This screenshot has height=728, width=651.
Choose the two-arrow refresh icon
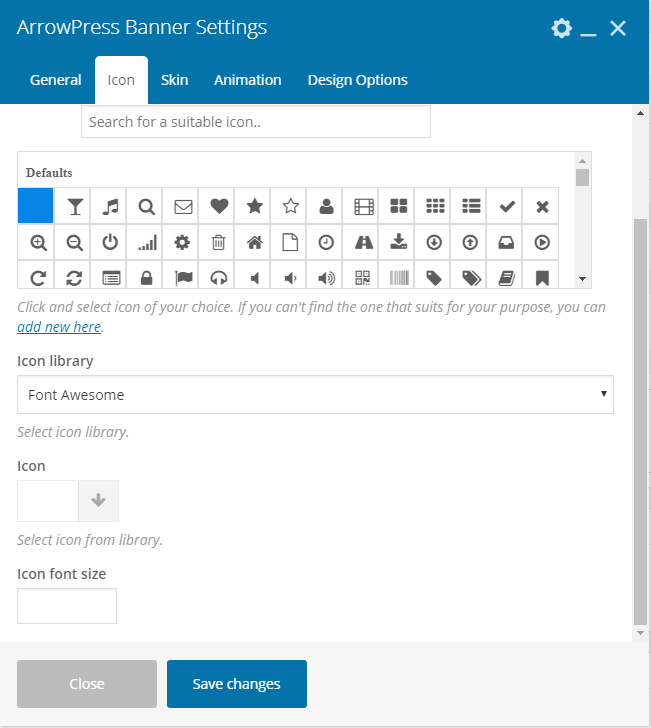(x=74, y=278)
